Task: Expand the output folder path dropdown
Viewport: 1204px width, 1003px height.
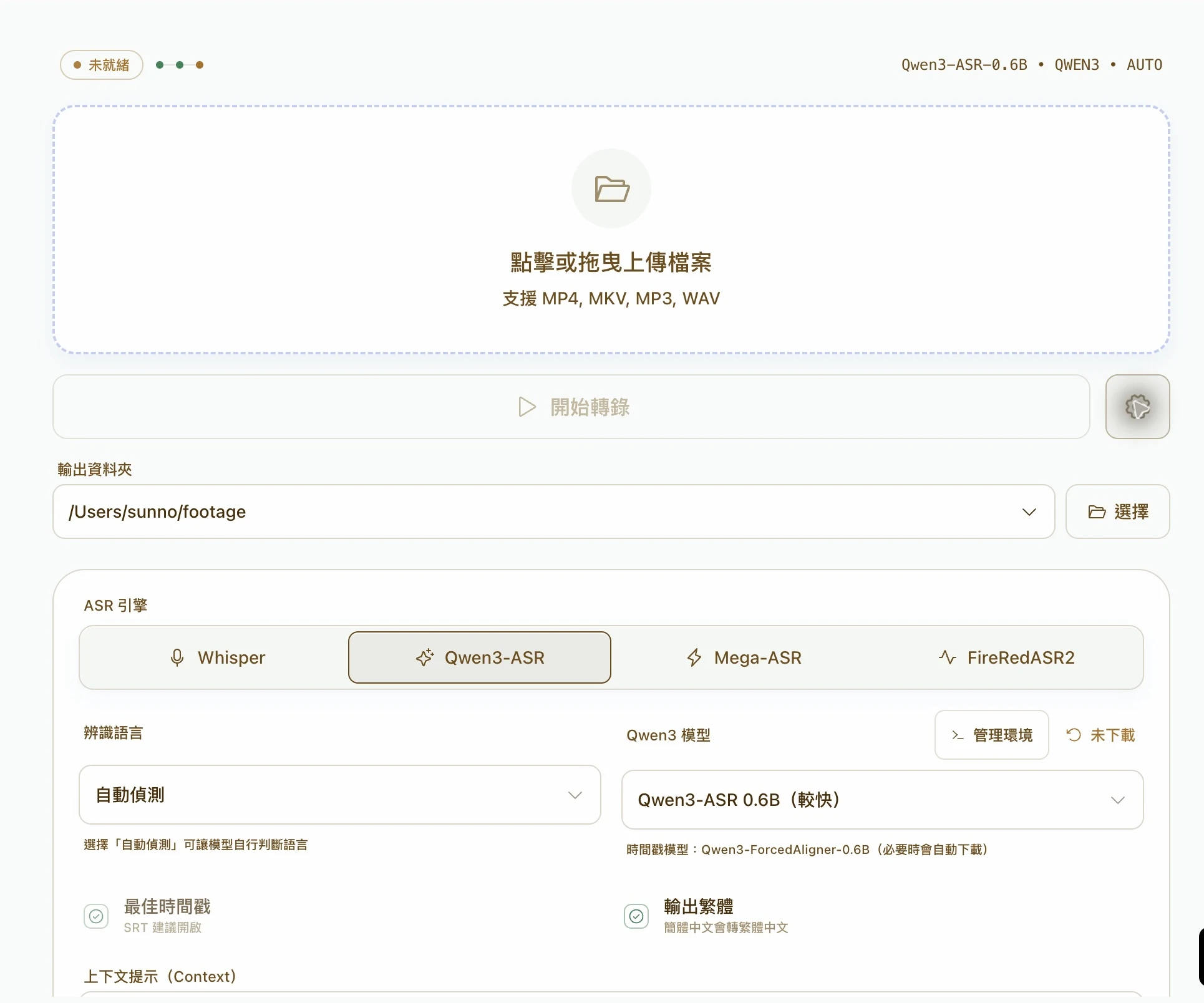Action: tap(554, 511)
